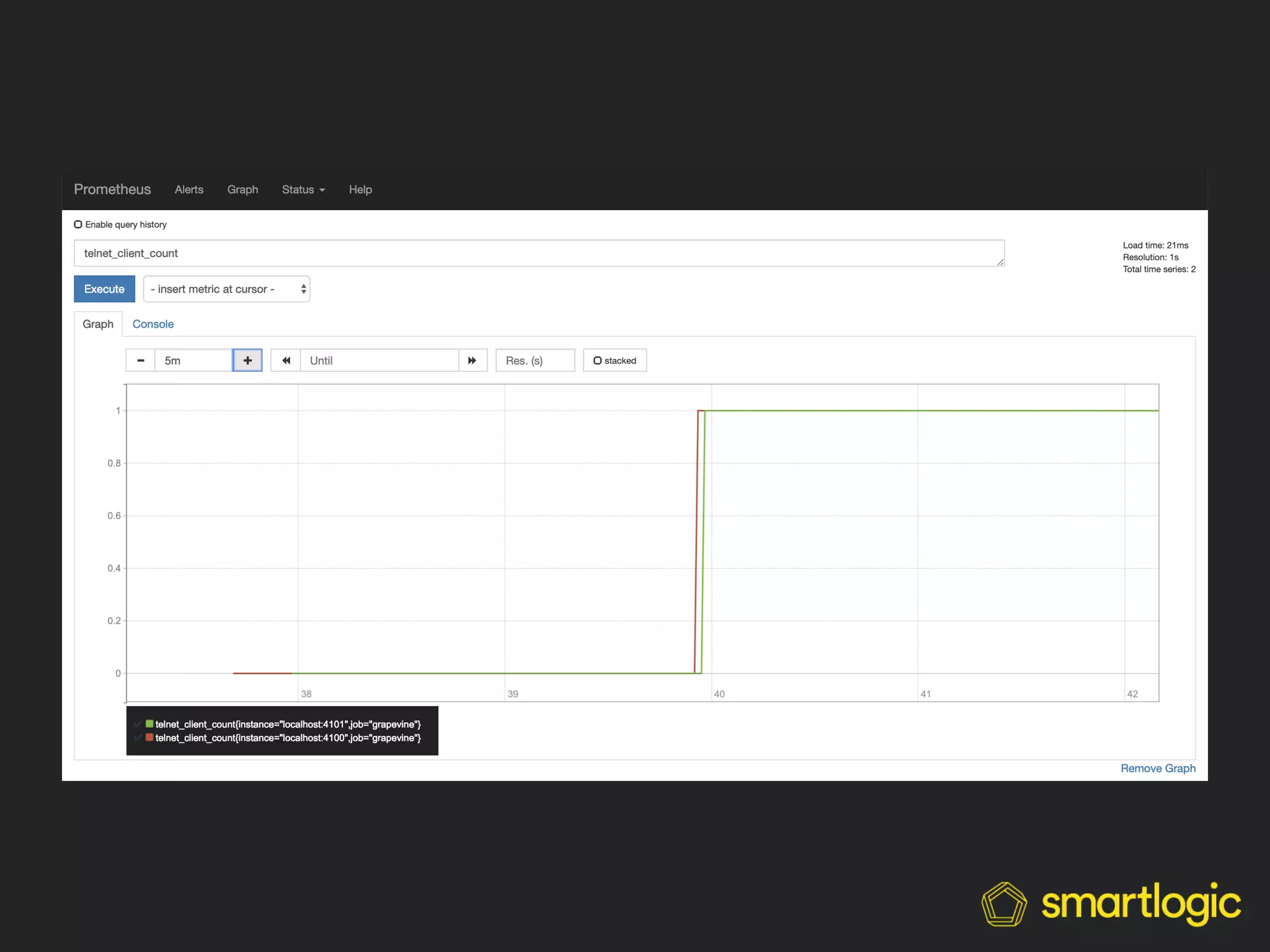
Task: Click the Until end-time input field
Action: coord(380,360)
